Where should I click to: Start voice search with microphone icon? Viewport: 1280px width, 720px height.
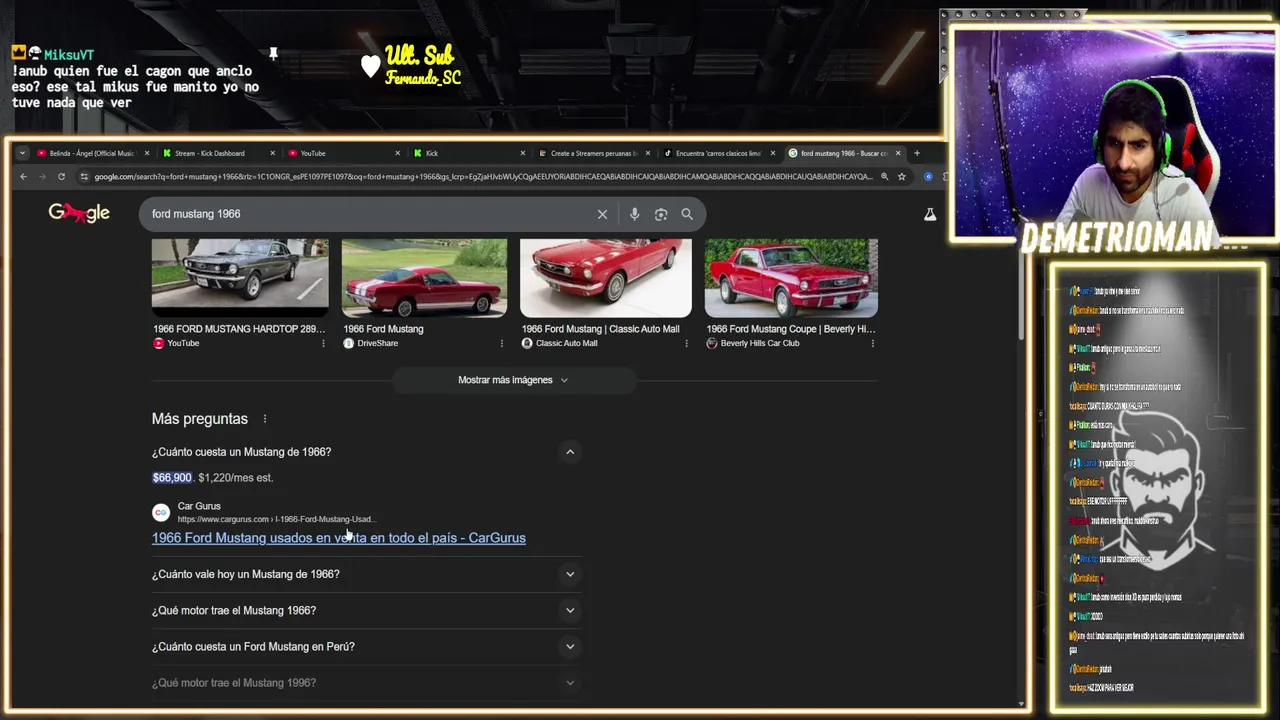[634, 214]
